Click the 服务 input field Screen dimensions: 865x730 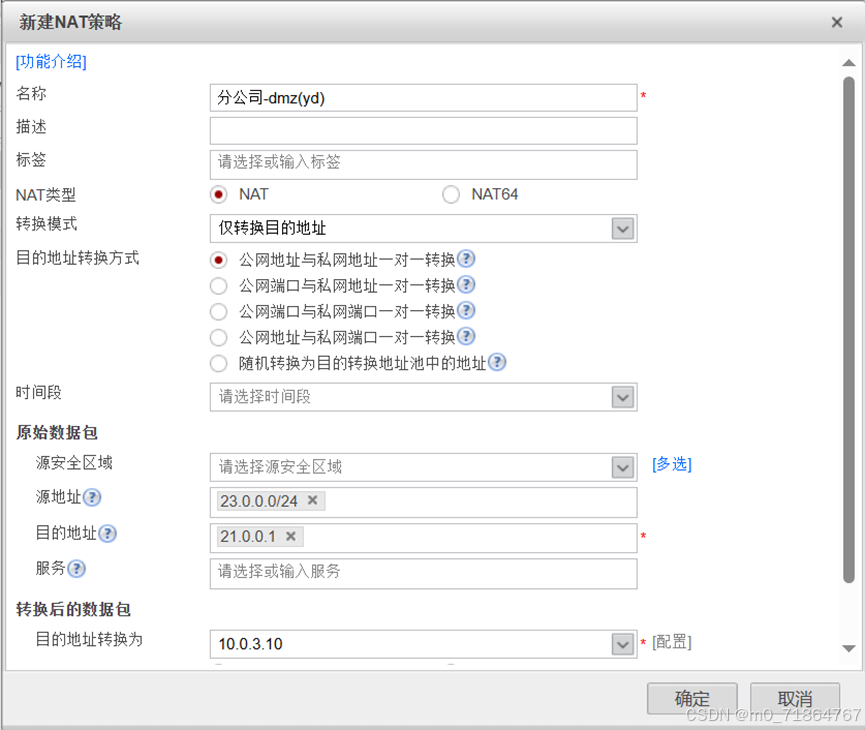423,574
